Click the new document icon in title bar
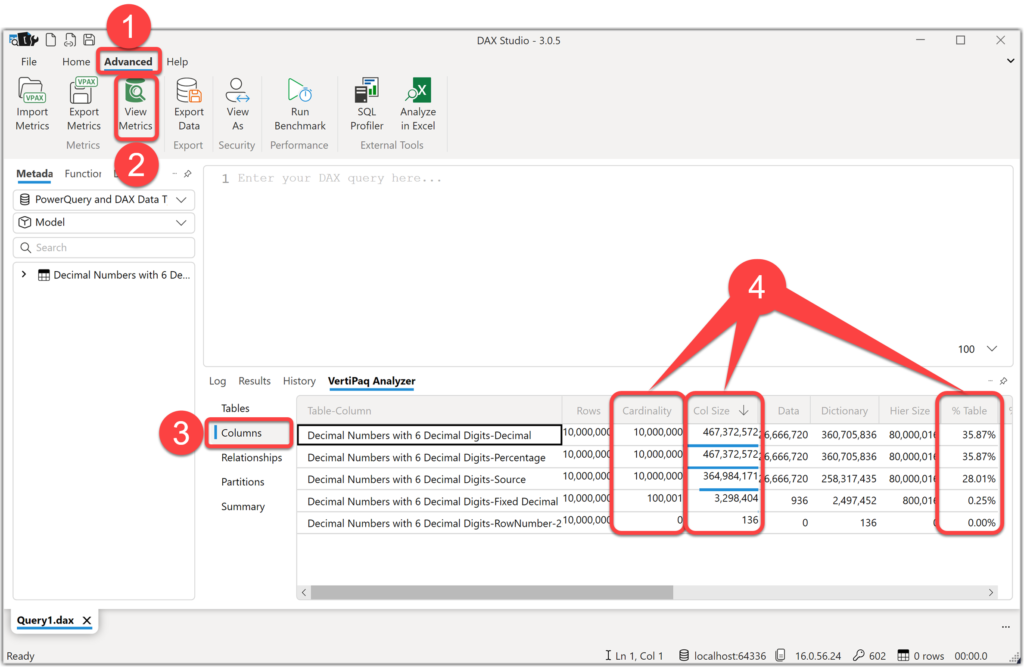 [x=51, y=40]
